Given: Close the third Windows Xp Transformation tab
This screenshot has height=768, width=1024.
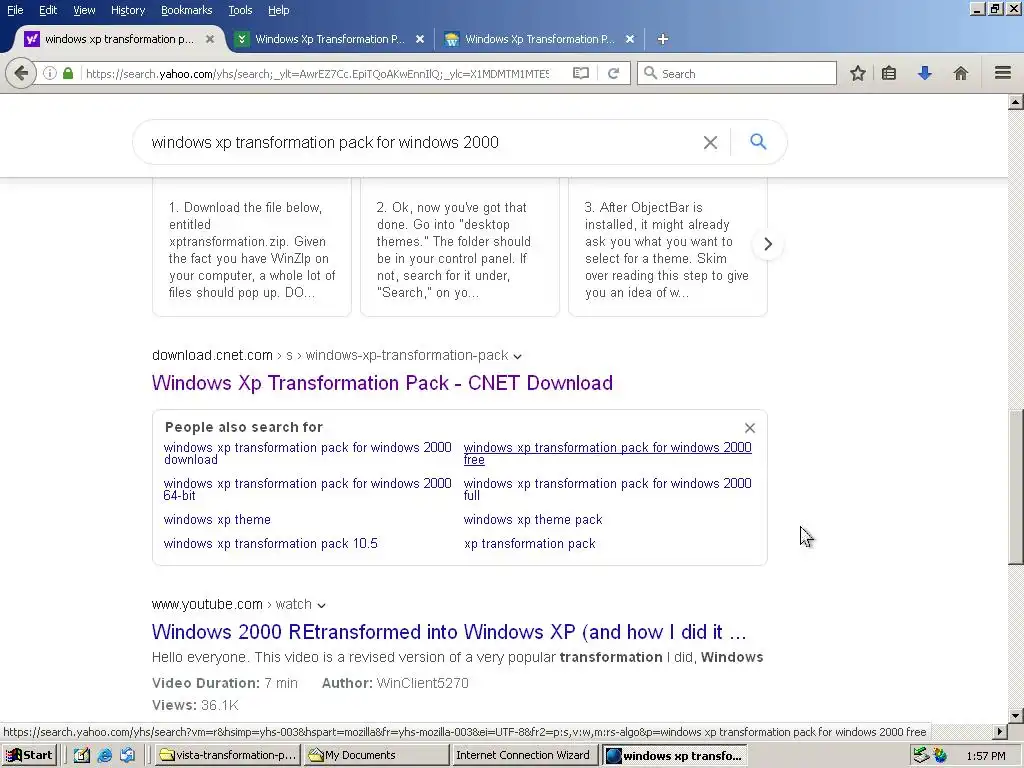Looking at the screenshot, I should pyautogui.click(x=630, y=39).
